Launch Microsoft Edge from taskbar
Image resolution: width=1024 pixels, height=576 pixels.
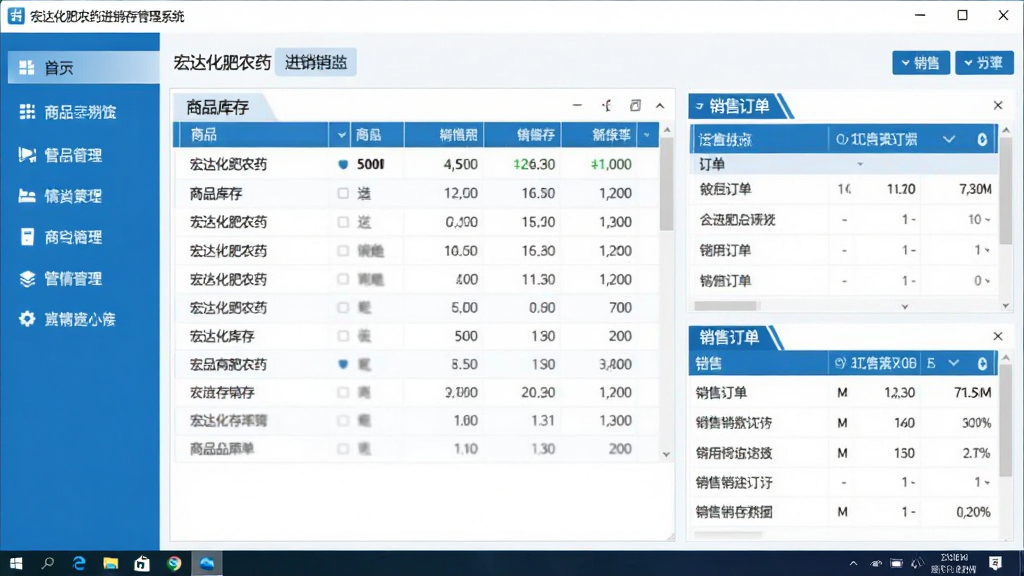[x=78, y=563]
